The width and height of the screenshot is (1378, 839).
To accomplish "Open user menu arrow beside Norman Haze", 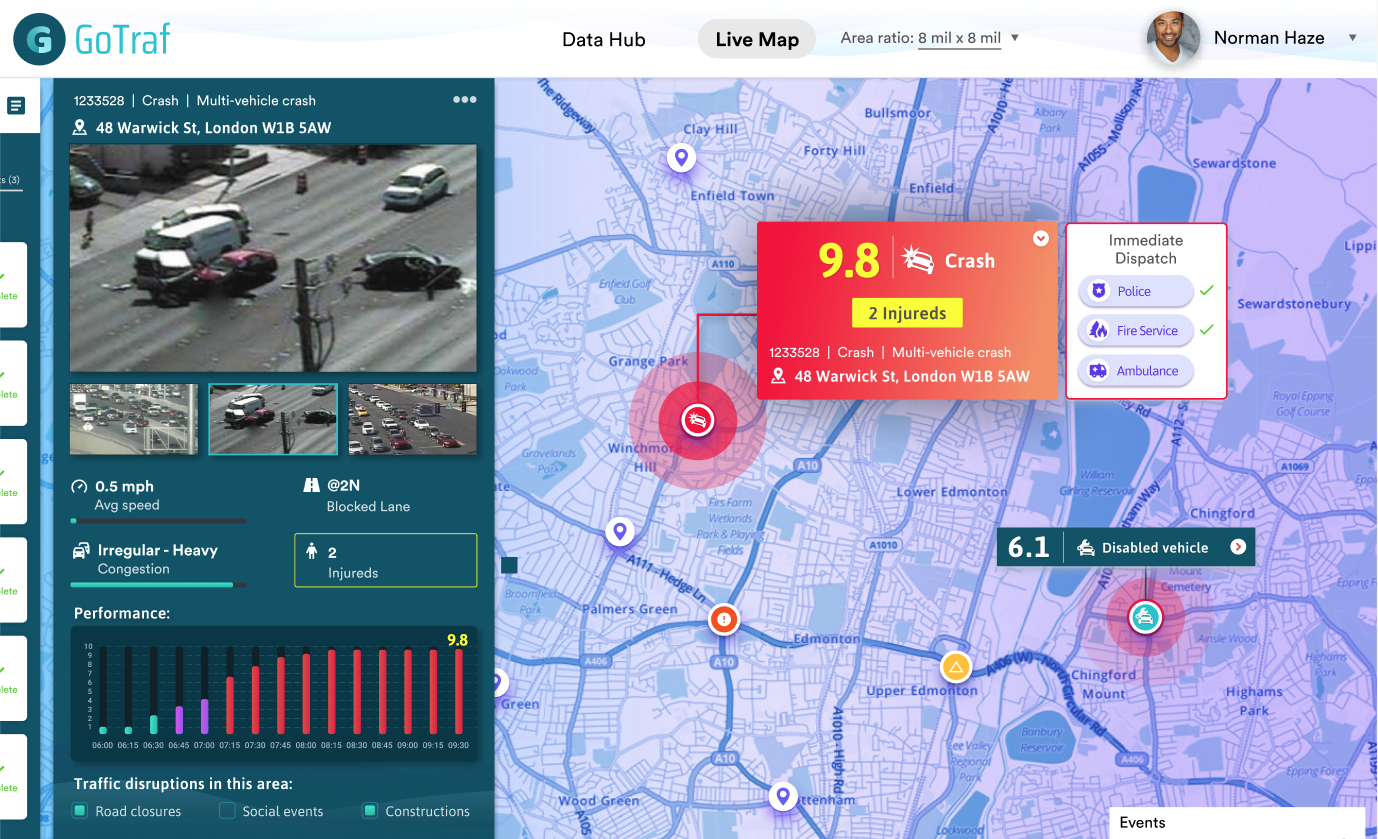I will pyautogui.click(x=1353, y=38).
